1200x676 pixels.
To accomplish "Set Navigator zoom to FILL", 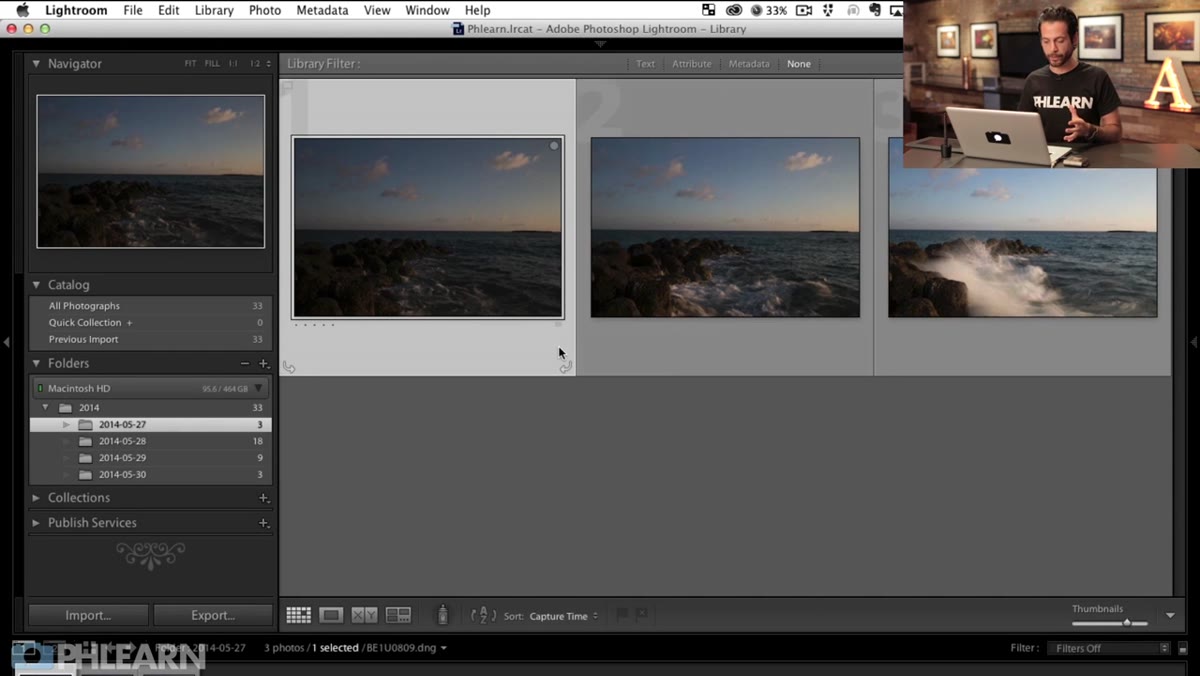I will pos(212,64).
